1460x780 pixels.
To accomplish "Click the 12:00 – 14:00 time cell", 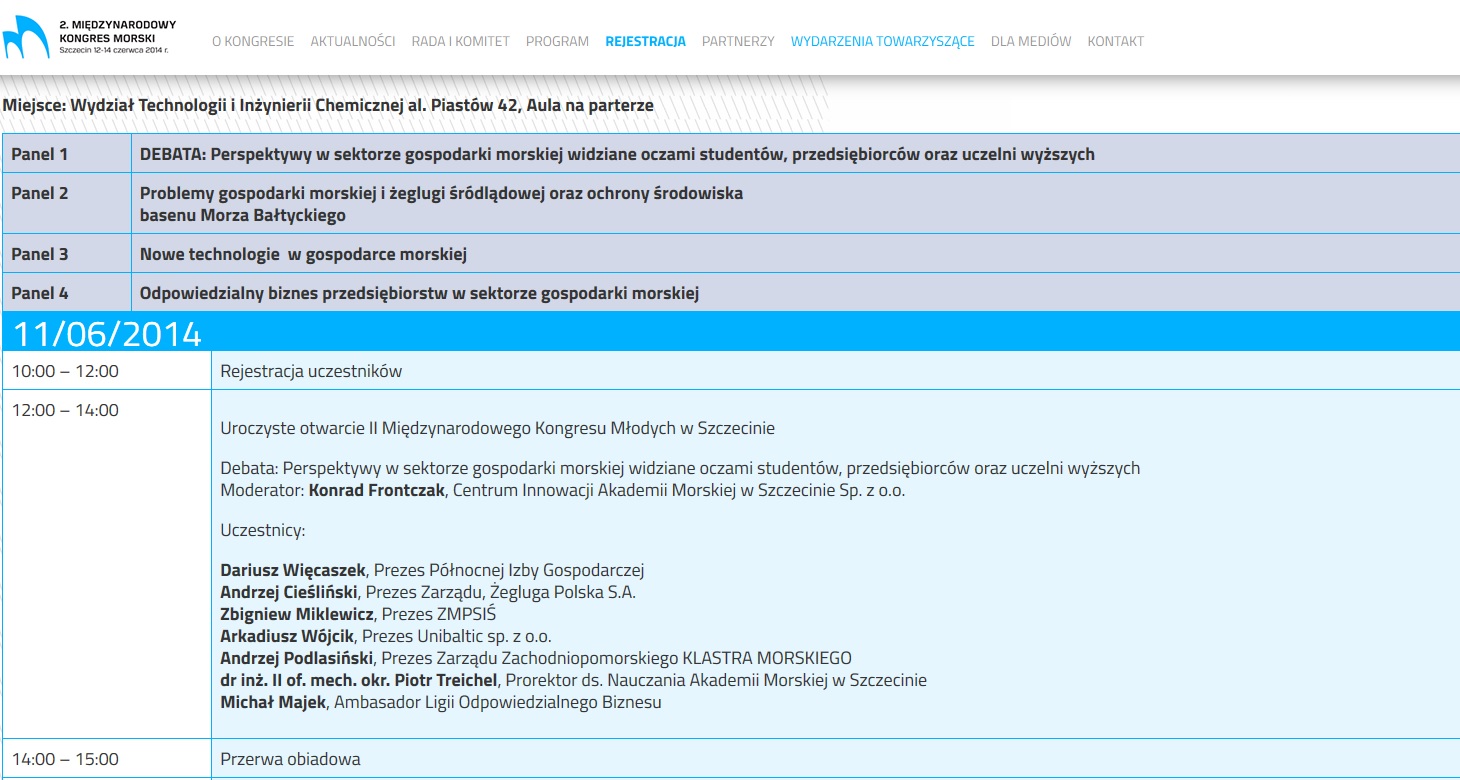I will click(x=106, y=564).
